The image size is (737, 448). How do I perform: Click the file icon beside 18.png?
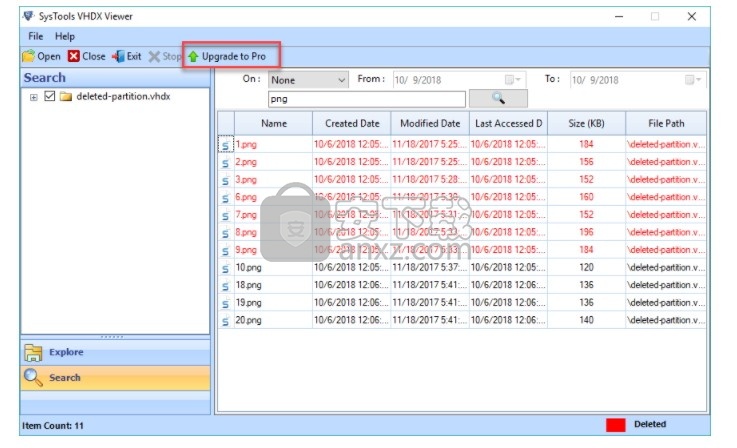coord(226,285)
